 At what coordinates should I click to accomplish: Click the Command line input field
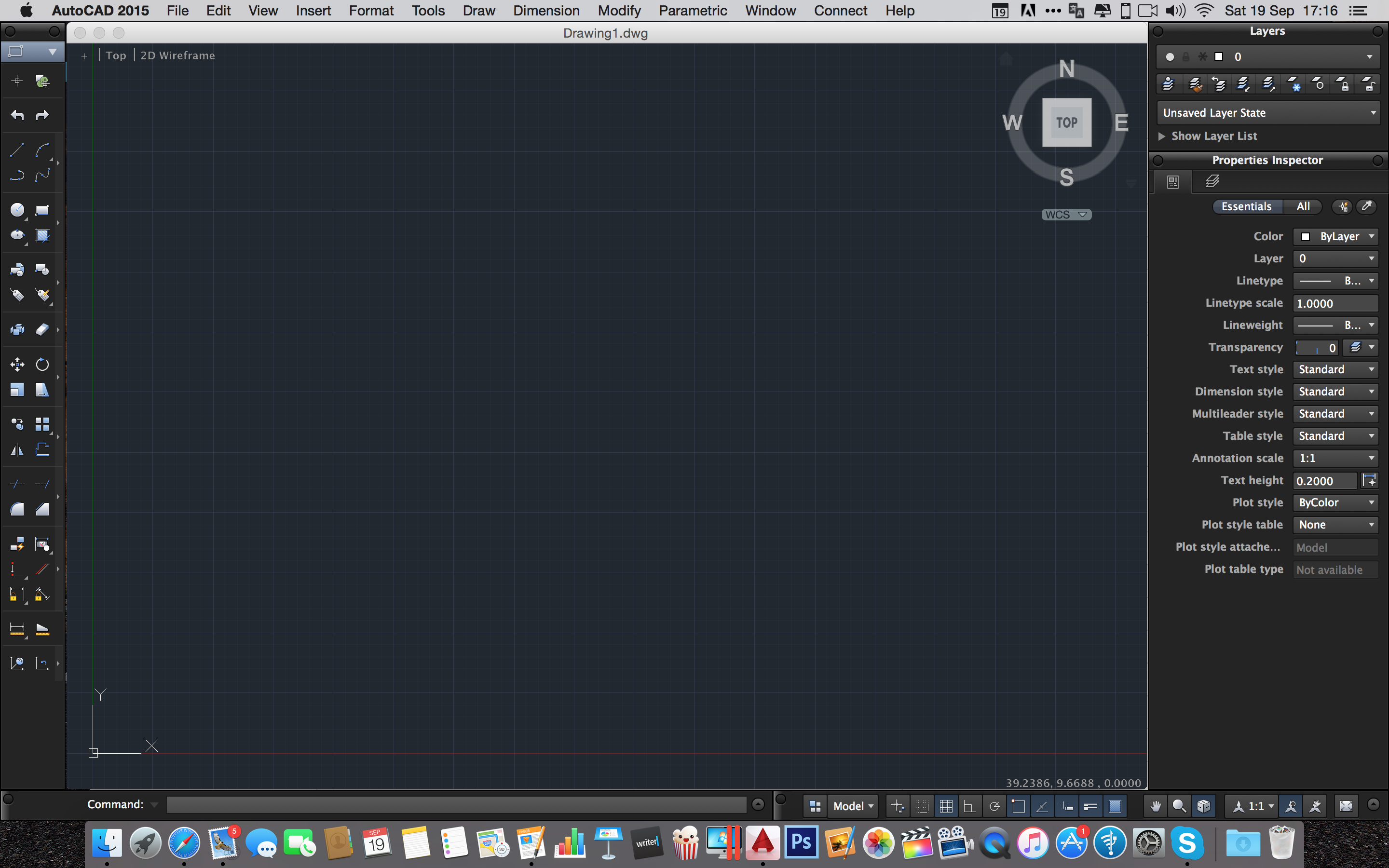click(456, 805)
